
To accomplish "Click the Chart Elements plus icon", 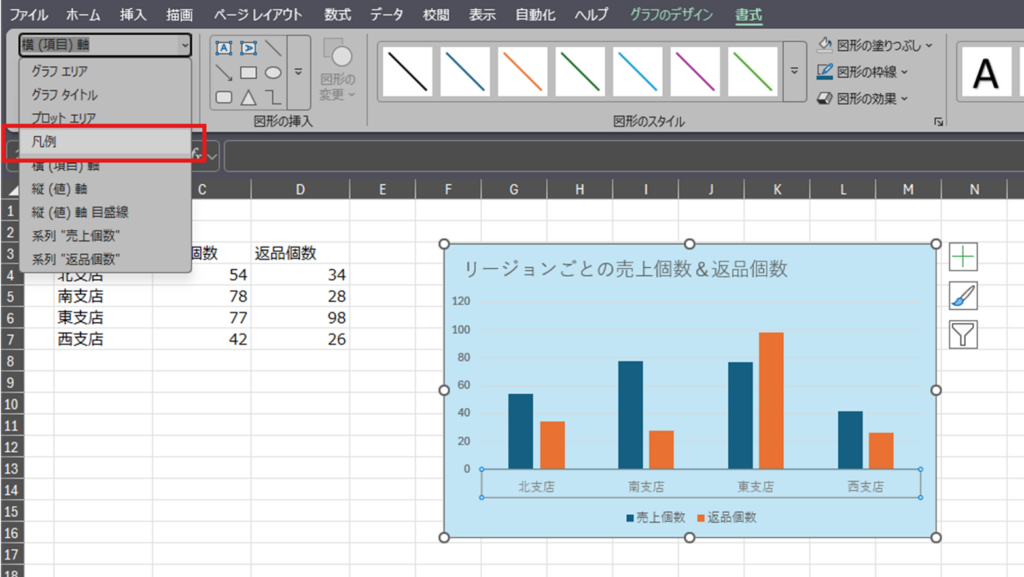I will 963,257.
